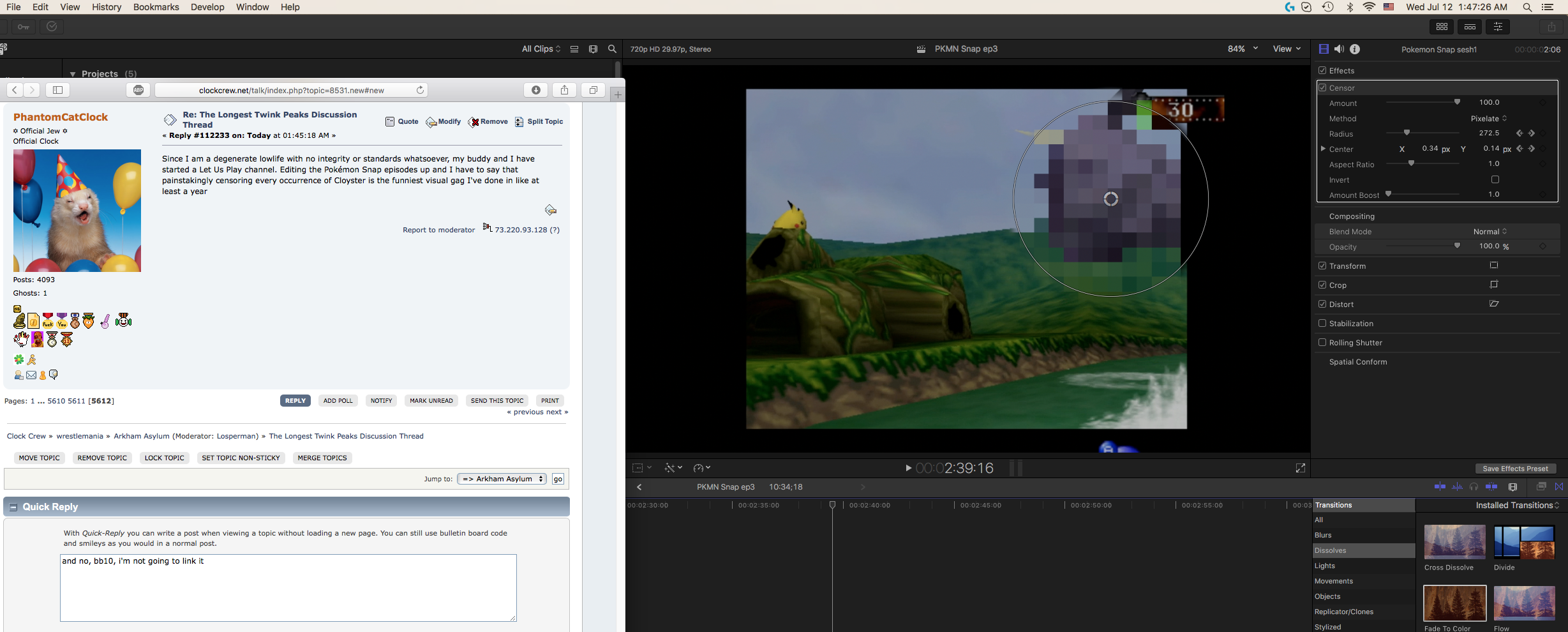Activate the Crop on-screen controls icon

point(1494,285)
